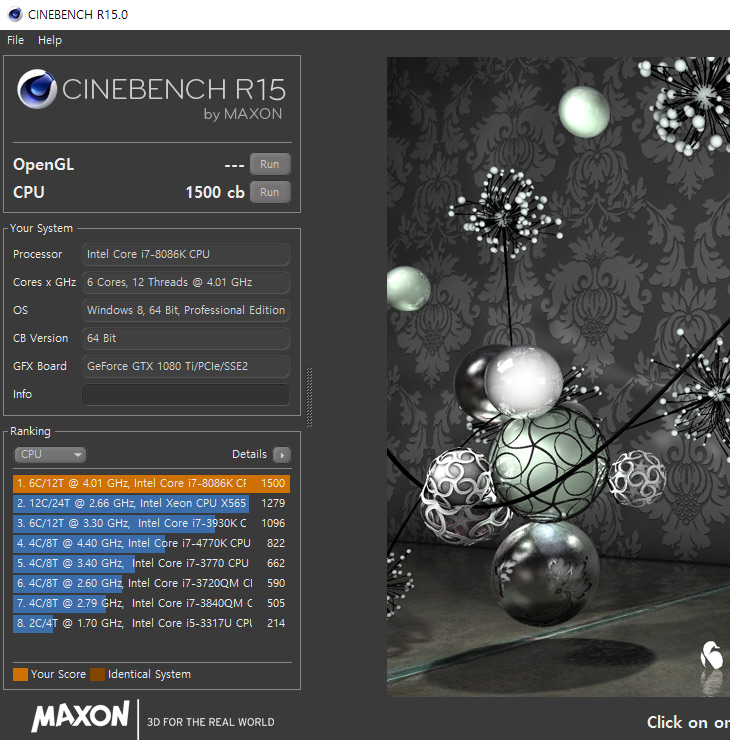This screenshot has height=740, width=730.
Task: Click the OS field Windows 8 64 Bit
Action: coord(186,310)
